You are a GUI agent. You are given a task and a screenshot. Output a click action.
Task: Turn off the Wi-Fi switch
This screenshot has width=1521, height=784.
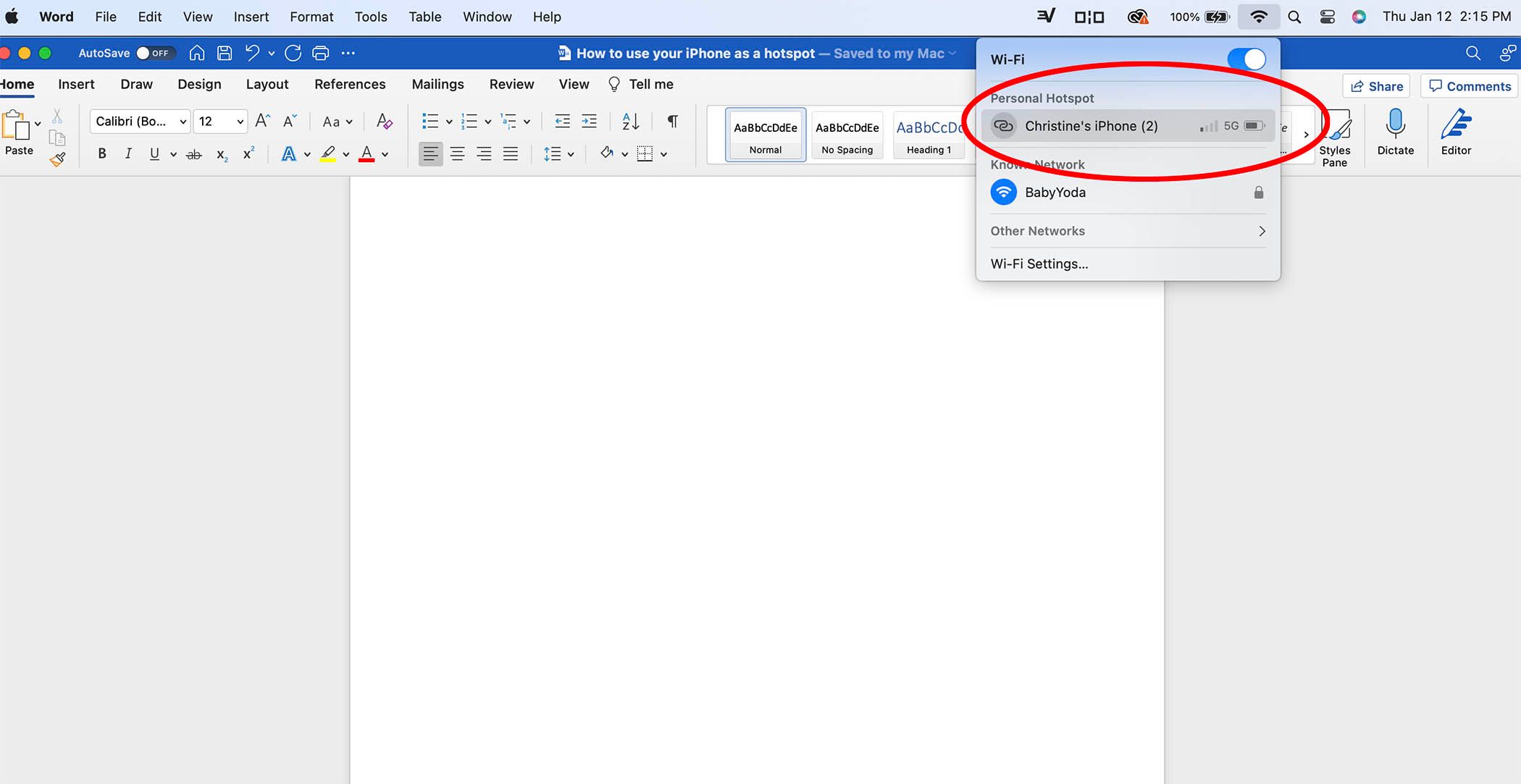point(1246,59)
